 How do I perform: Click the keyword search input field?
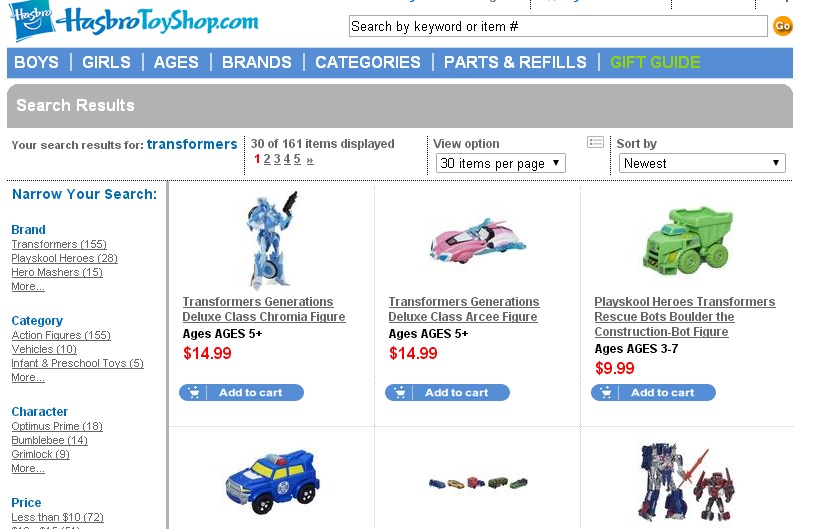558,26
